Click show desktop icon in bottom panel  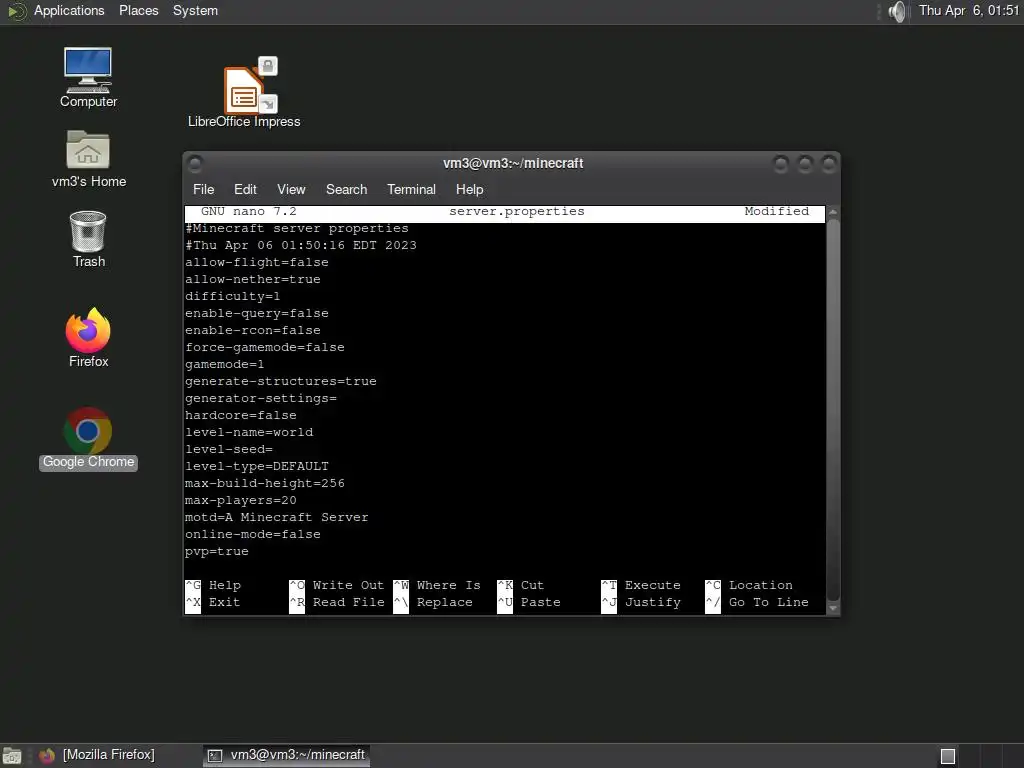click(x=12, y=756)
